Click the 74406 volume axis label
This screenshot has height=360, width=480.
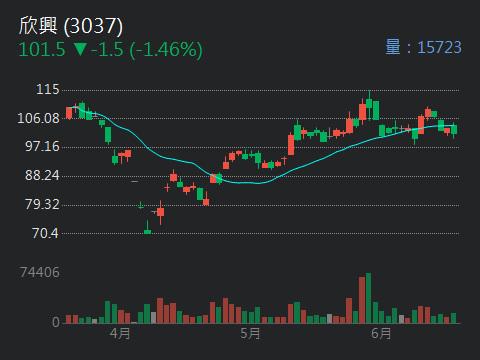(x=40, y=273)
